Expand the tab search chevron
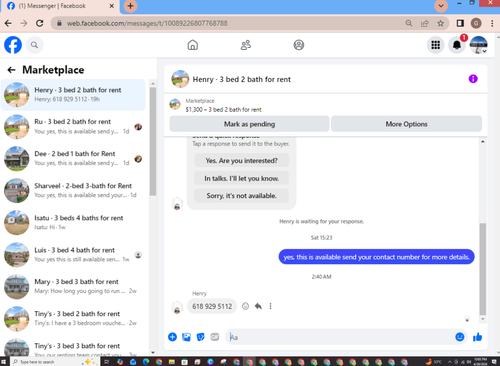This screenshot has width=500, height=366. 441,6
